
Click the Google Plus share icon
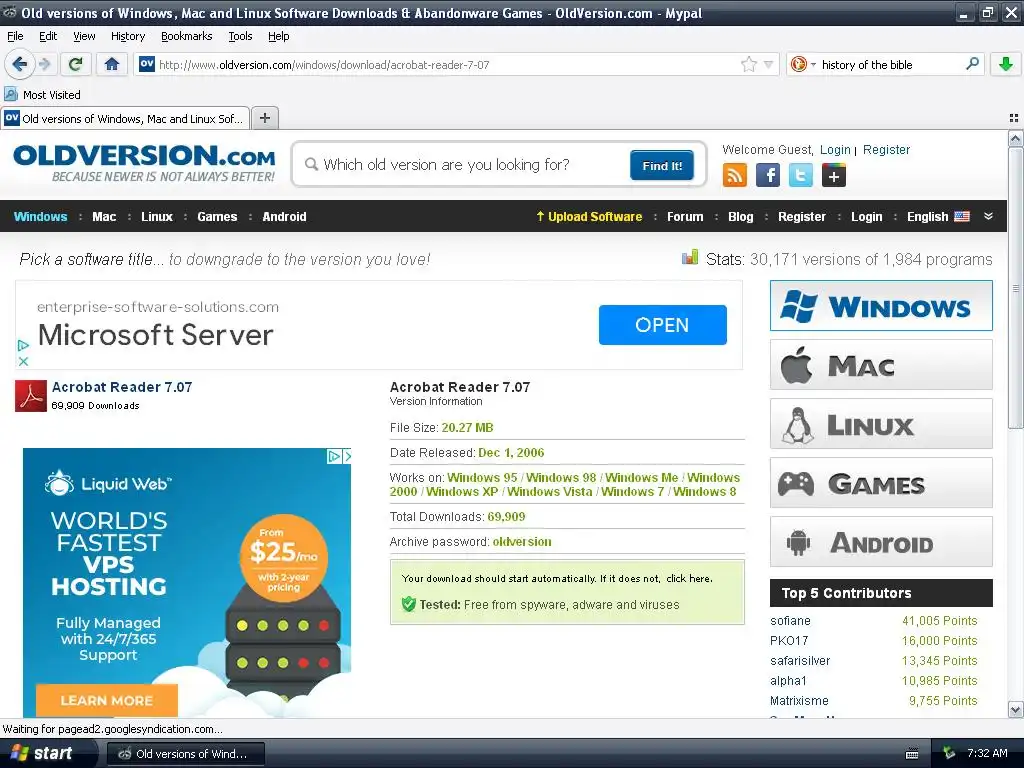pyautogui.click(x=834, y=175)
